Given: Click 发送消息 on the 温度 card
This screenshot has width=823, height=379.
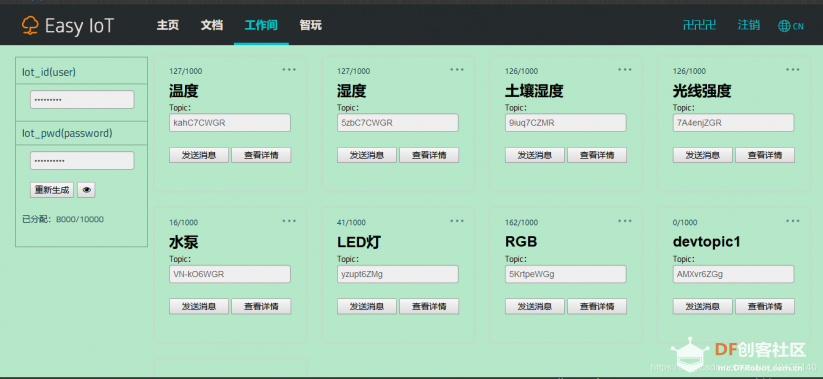Looking at the screenshot, I should pyautogui.click(x=199, y=155).
